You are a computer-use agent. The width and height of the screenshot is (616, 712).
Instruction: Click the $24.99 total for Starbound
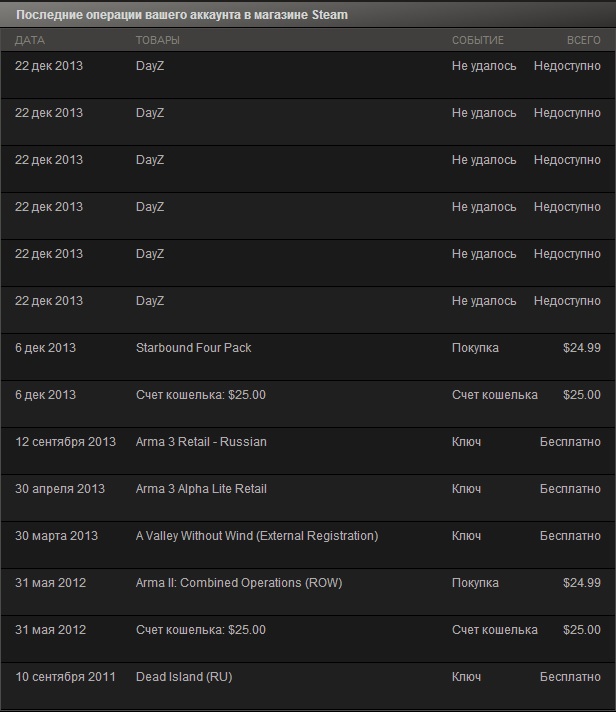click(x=582, y=348)
